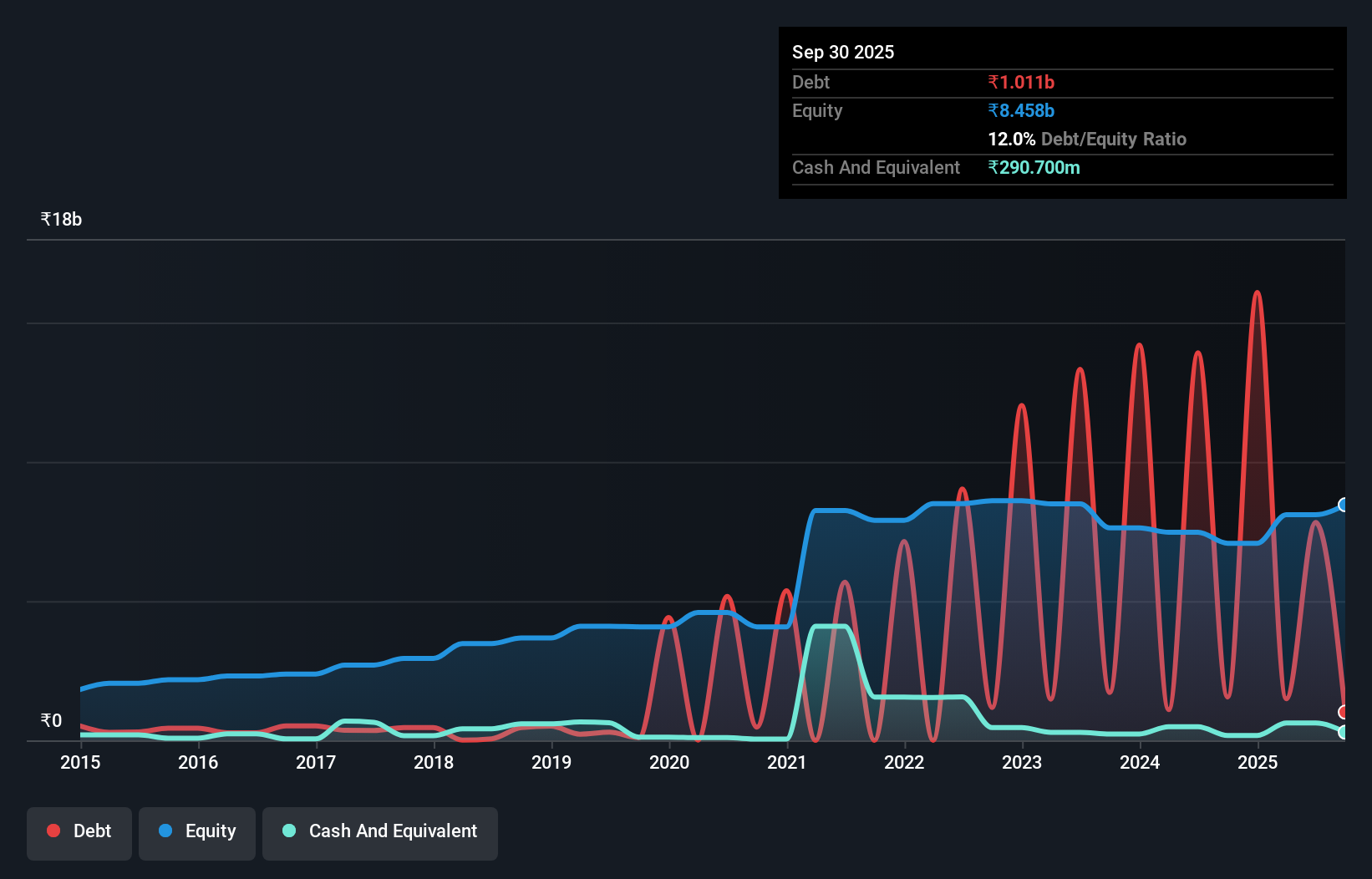Click the red dot icon in the Debt legend
Image resolution: width=1372 pixels, height=879 pixels.
(x=53, y=831)
